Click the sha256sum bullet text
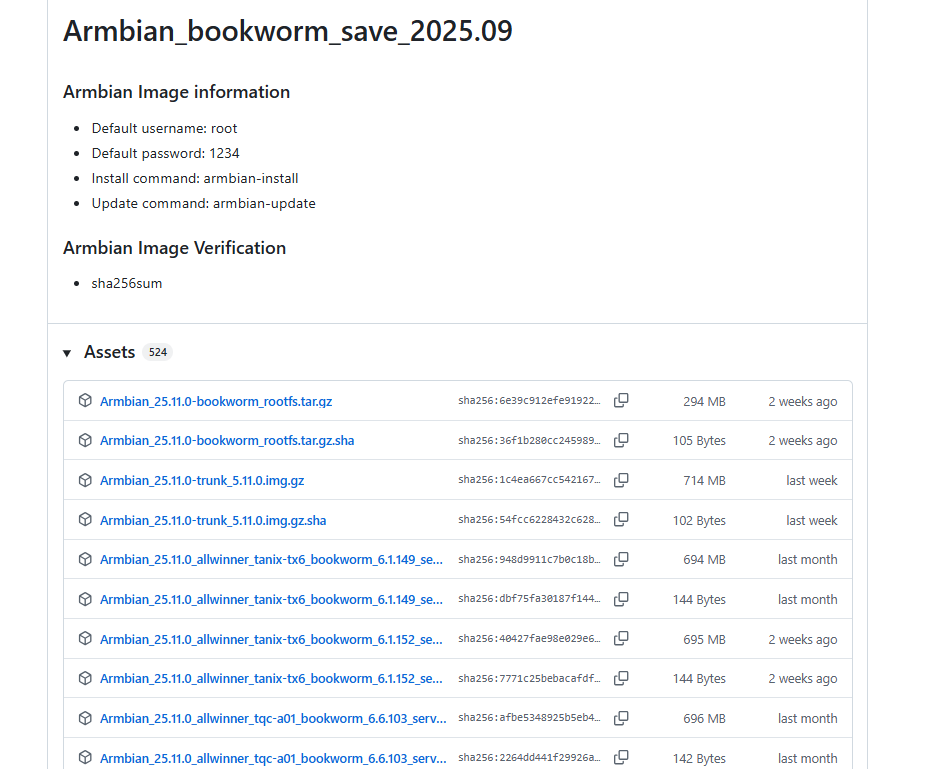941x769 pixels. 127,283
